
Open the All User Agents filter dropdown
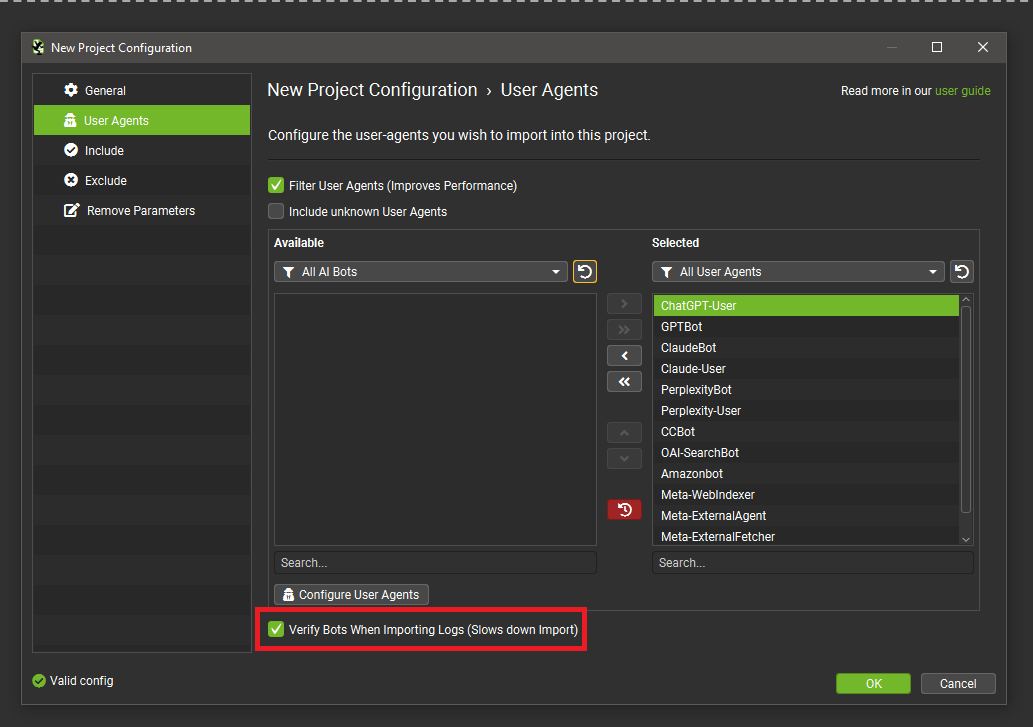coord(798,272)
